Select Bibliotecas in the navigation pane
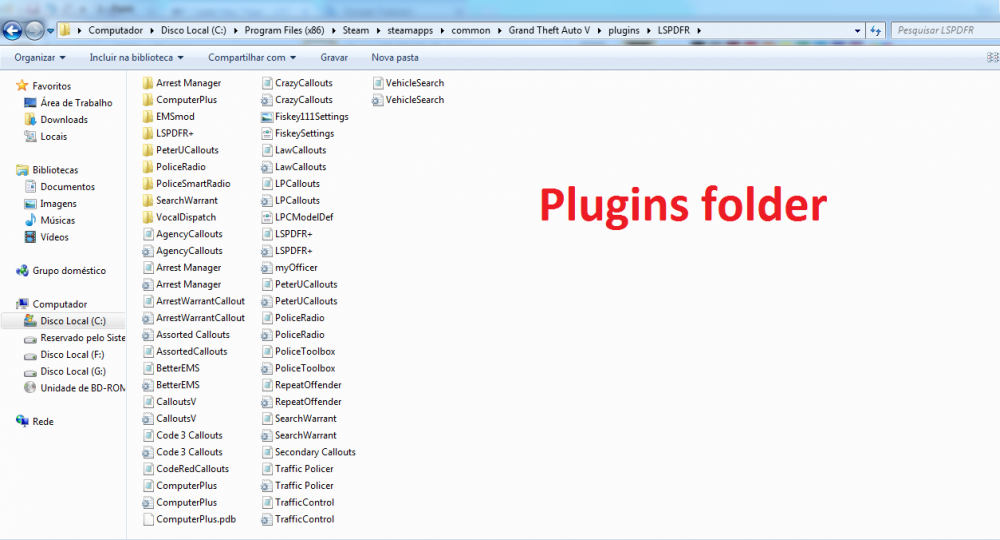The width and height of the screenshot is (1000, 540). point(55,170)
